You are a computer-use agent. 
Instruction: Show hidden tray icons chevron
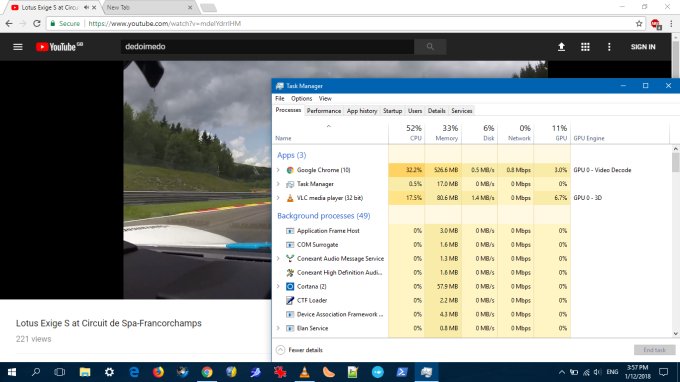pyautogui.click(x=562, y=372)
